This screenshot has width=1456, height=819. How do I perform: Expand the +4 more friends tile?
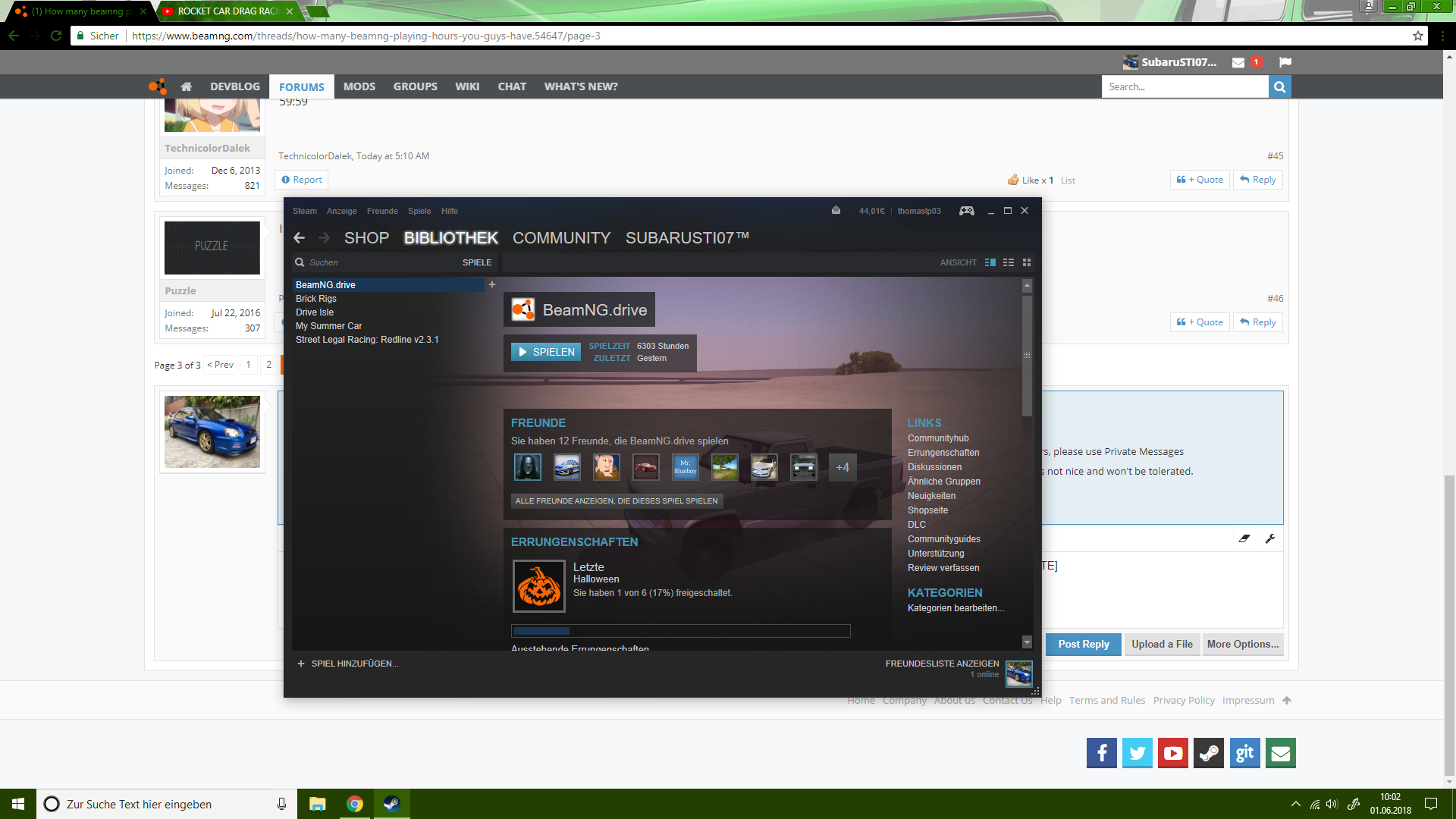click(843, 467)
